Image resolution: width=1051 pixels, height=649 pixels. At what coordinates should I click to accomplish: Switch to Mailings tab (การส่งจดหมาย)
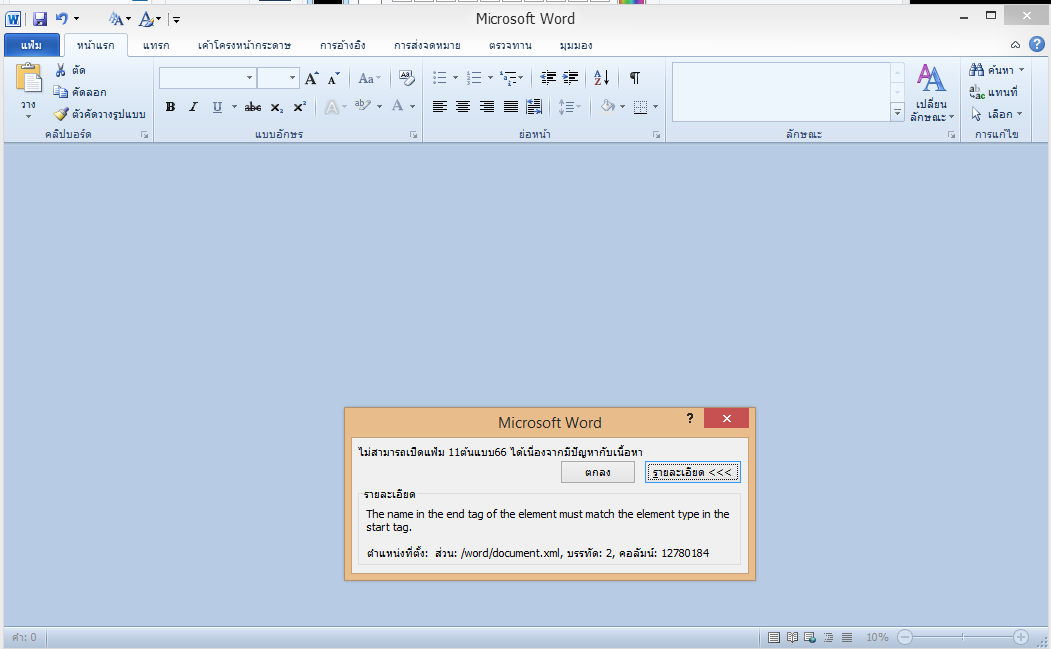[x=427, y=46]
